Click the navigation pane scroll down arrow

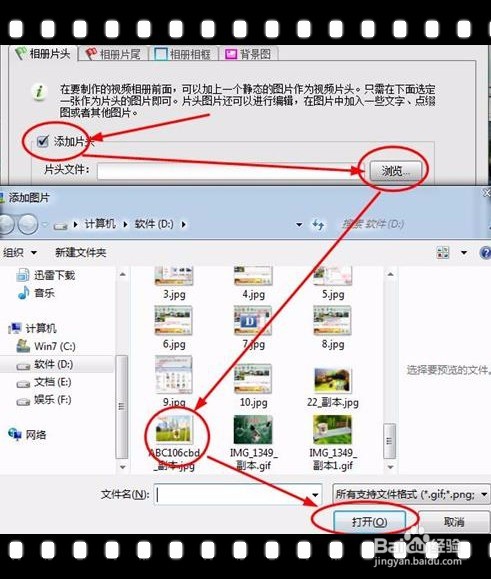123,467
